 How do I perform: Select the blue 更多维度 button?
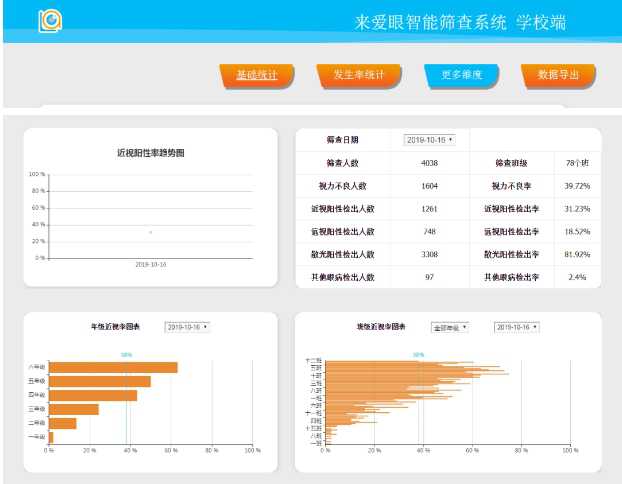click(x=461, y=75)
